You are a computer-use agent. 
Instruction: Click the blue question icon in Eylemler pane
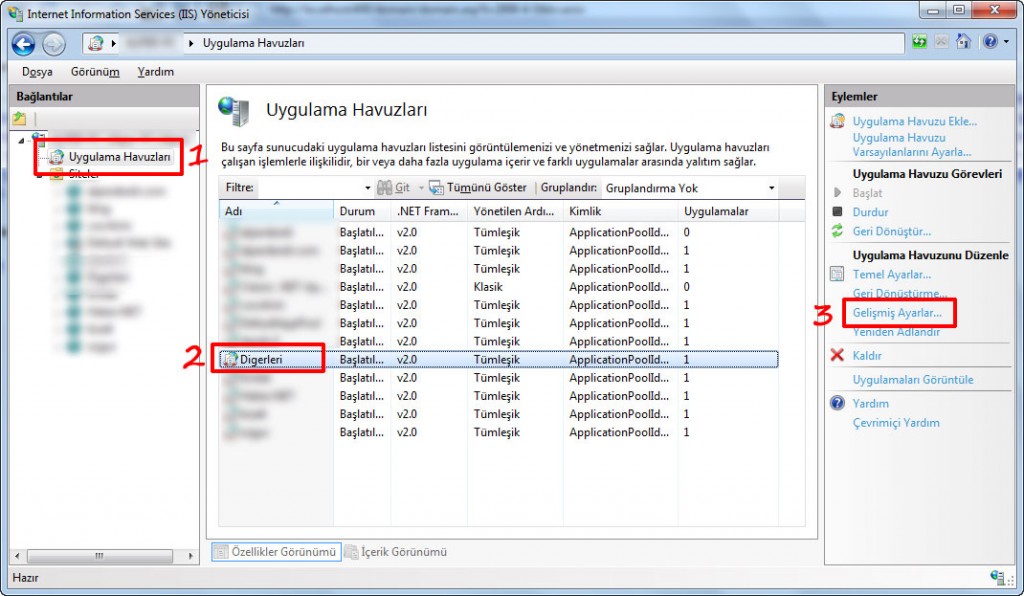tap(837, 403)
